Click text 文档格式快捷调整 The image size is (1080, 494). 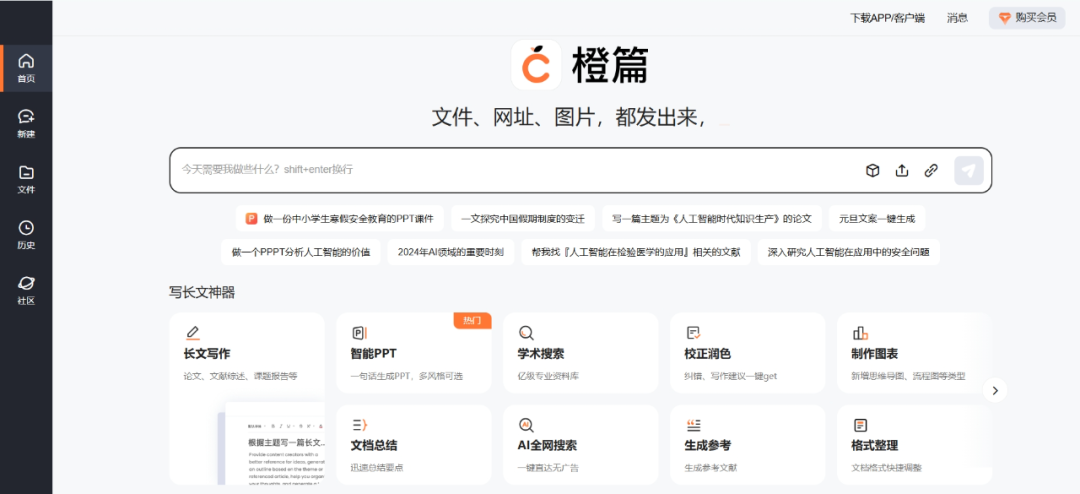[886, 469]
